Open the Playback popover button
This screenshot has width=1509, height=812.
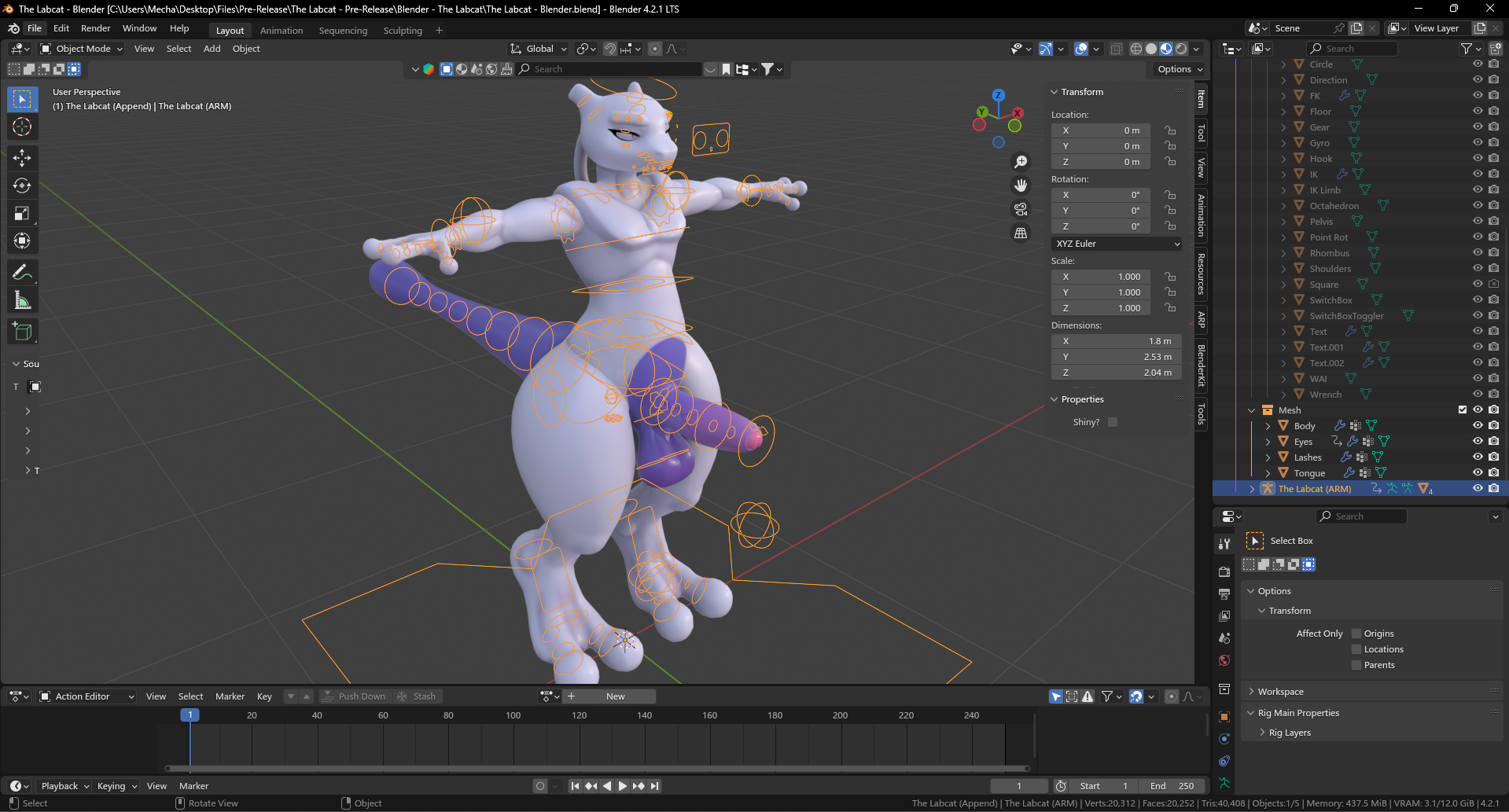pyautogui.click(x=64, y=786)
